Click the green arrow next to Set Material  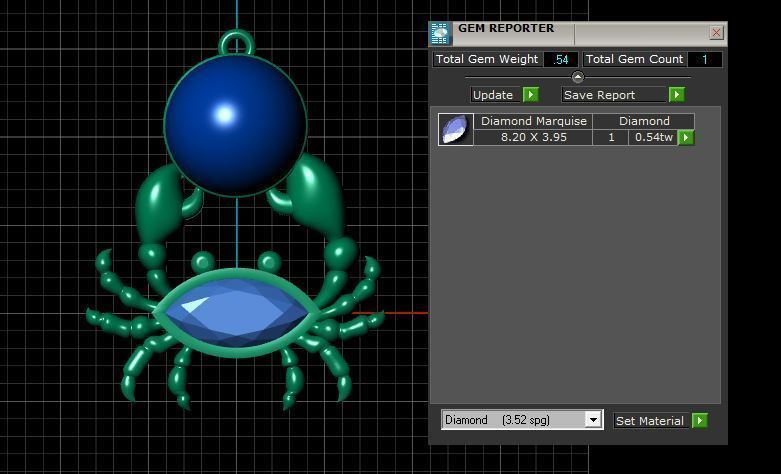699,420
